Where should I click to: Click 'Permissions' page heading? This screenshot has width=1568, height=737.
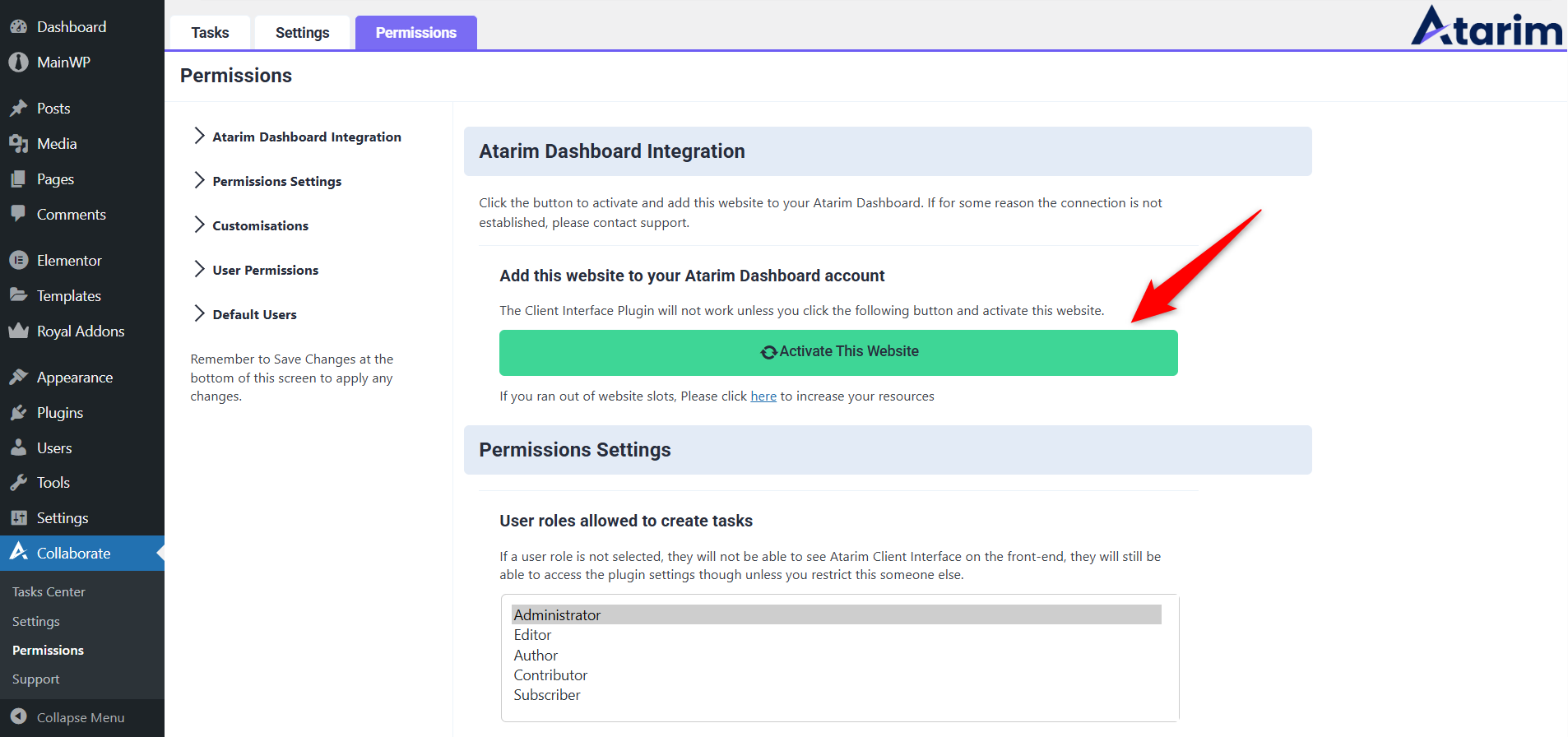pyautogui.click(x=236, y=76)
